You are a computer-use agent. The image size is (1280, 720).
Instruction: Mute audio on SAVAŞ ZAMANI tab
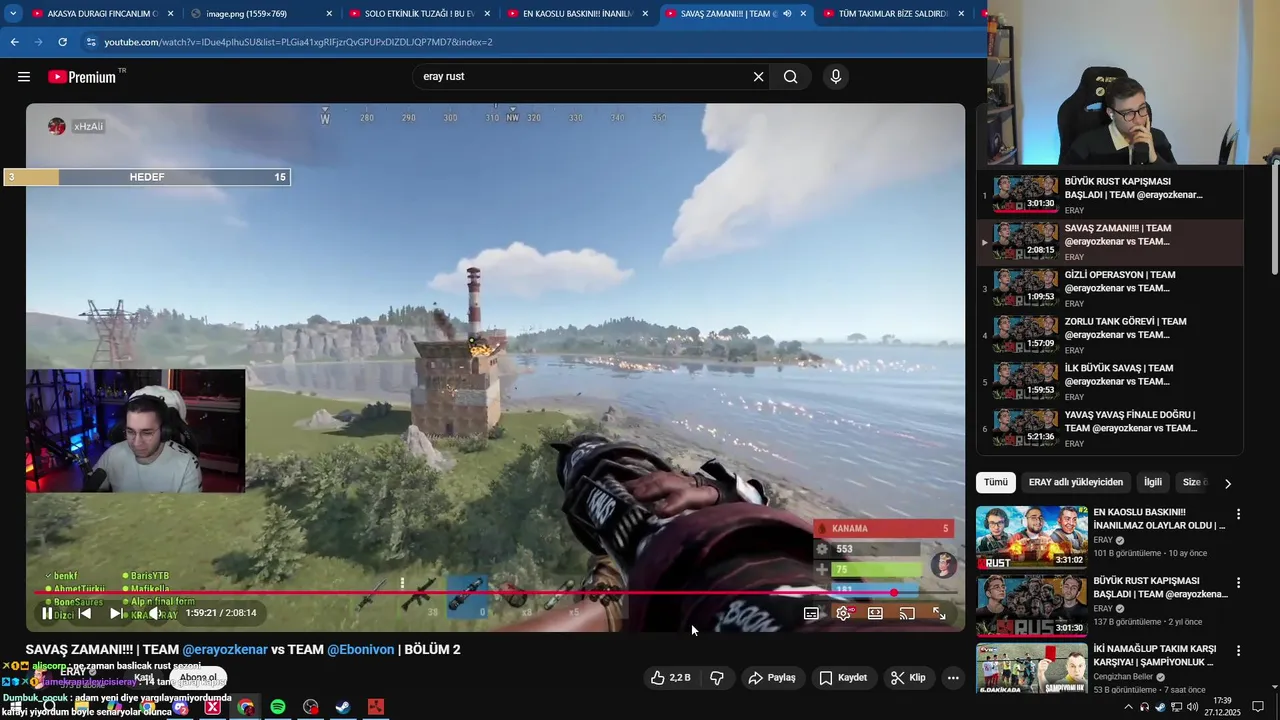click(787, 14)
